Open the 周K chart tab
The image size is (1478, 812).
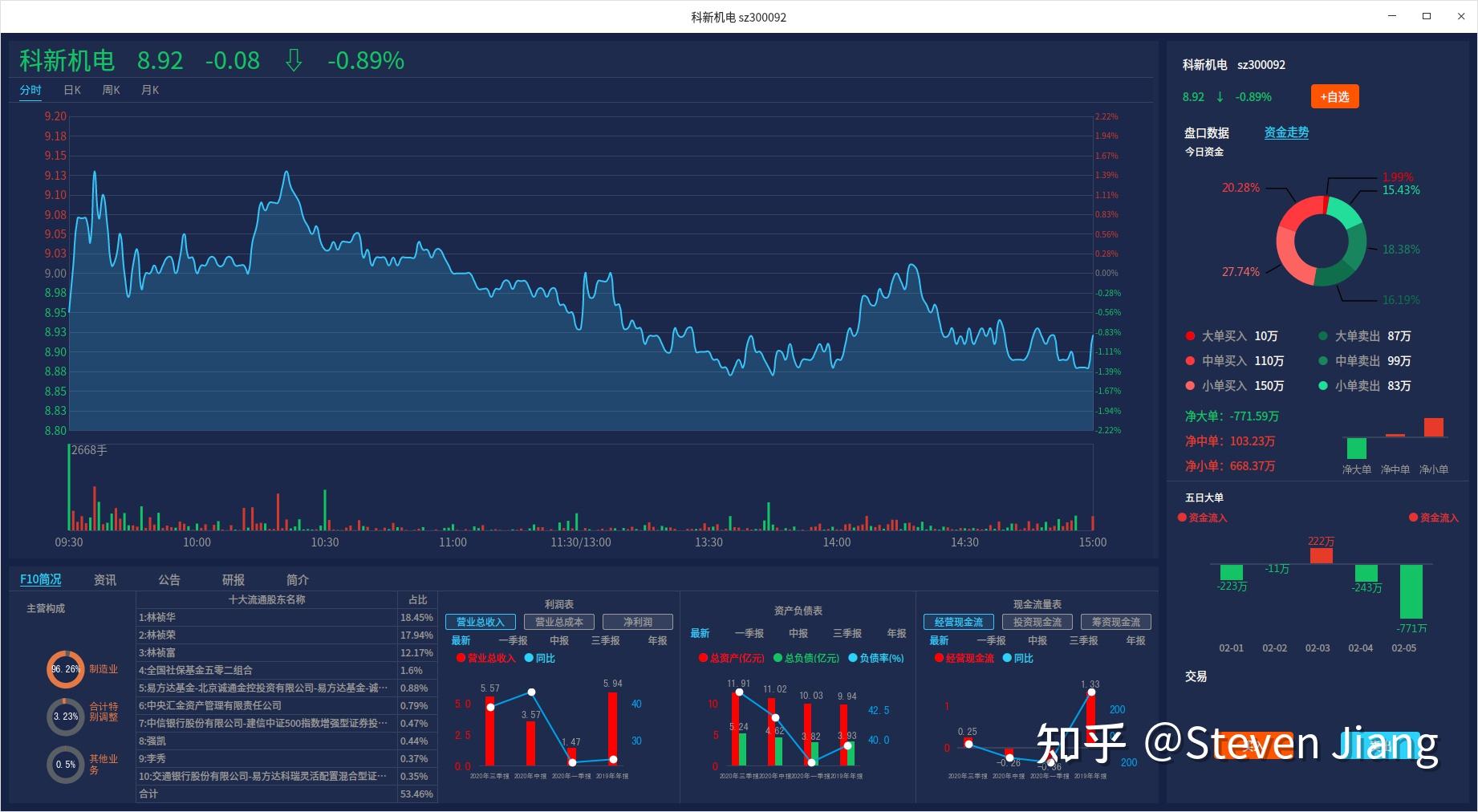point(111,90)
